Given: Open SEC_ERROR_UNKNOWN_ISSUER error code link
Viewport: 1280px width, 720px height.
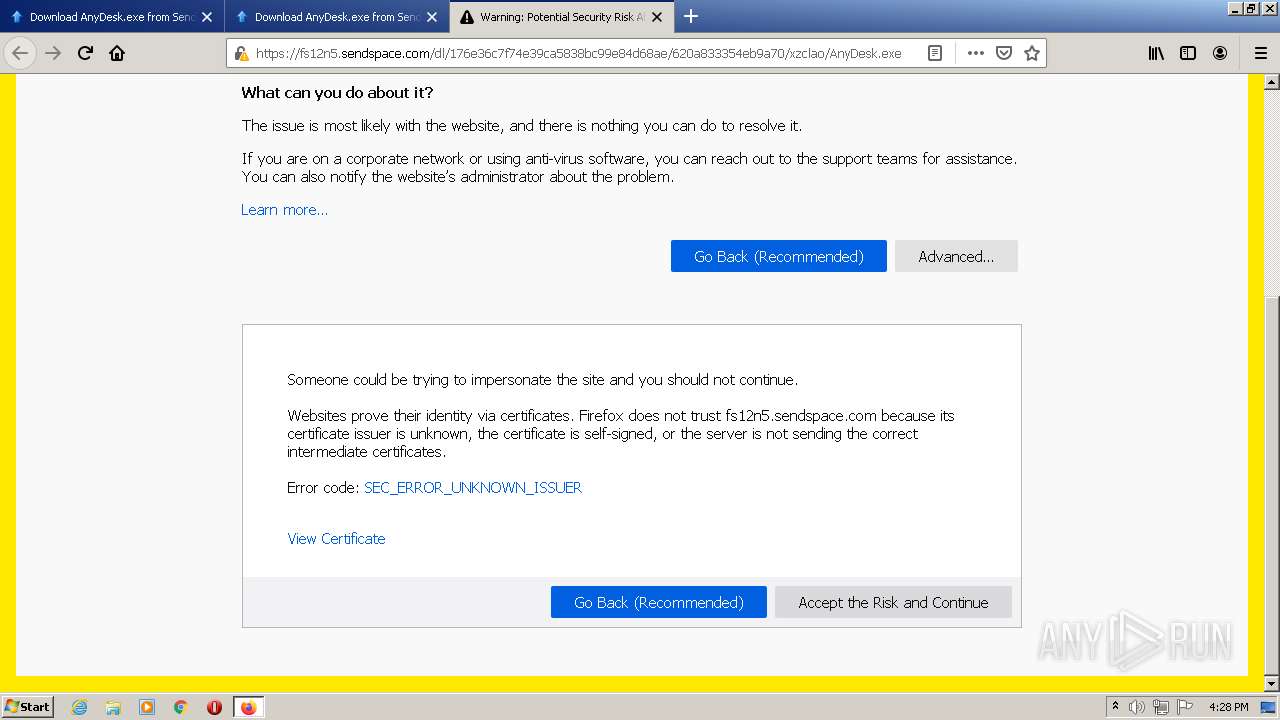Looking at the screenshot, I should 473,488.
